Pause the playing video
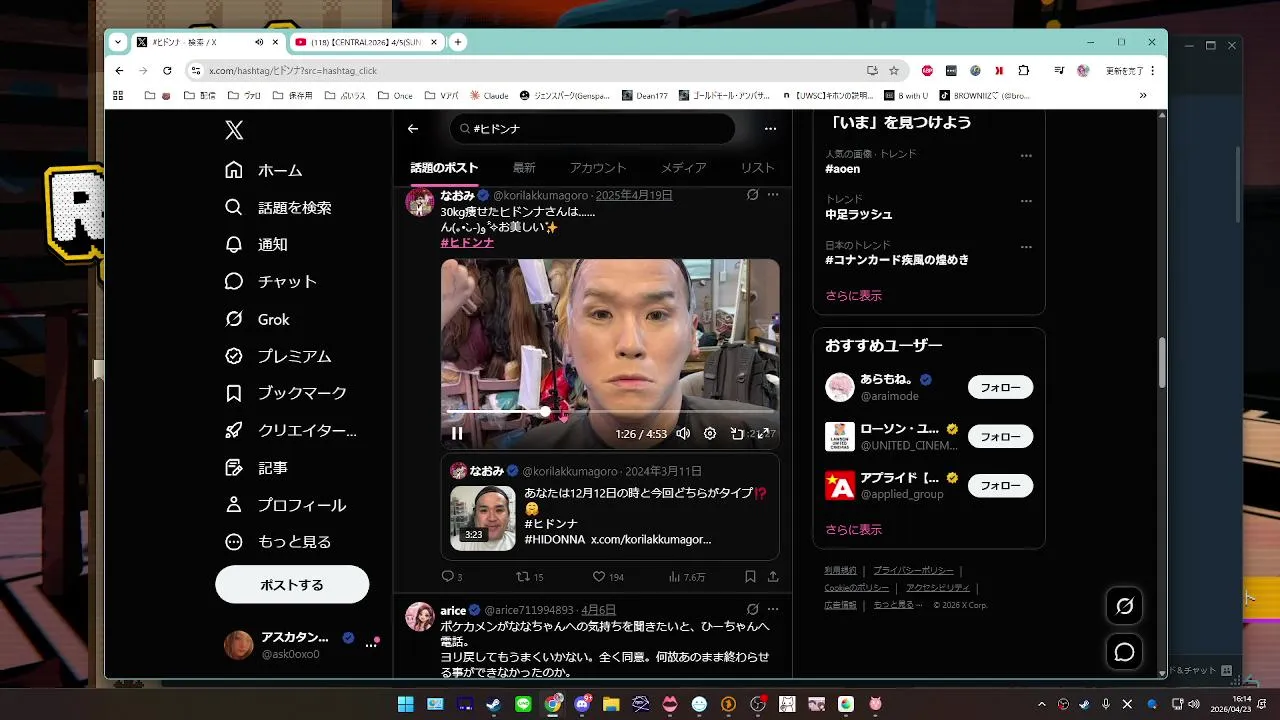The width and height of the screenshot is (1280, 720). 457,433
